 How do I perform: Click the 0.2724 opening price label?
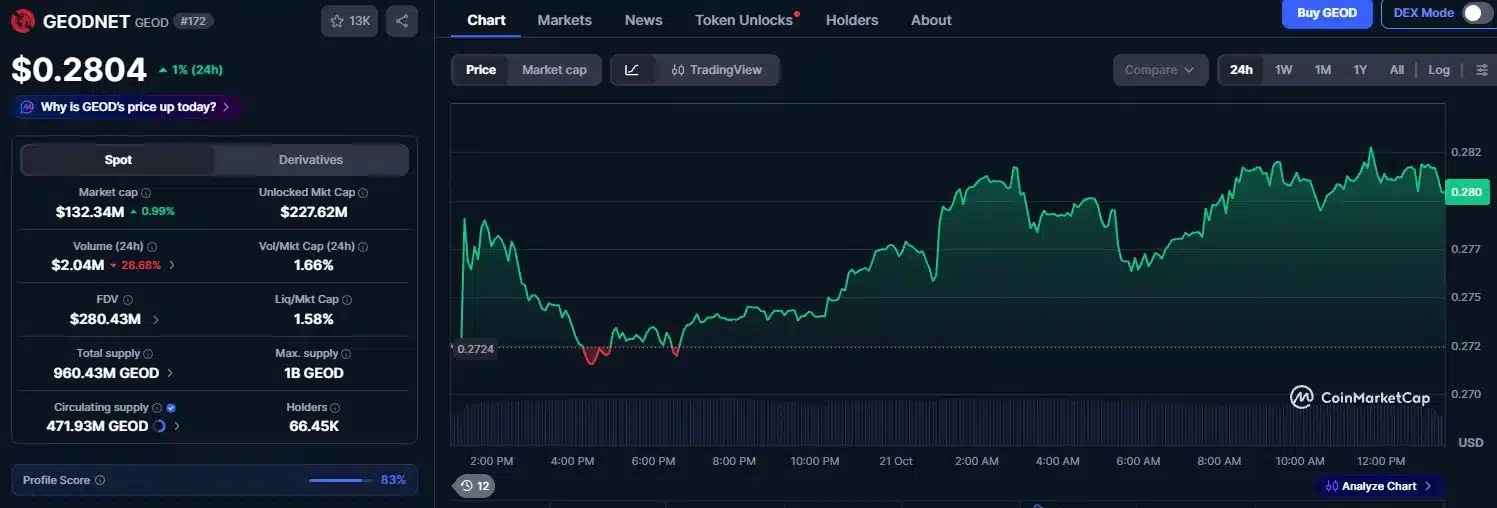tap(475, 350)
